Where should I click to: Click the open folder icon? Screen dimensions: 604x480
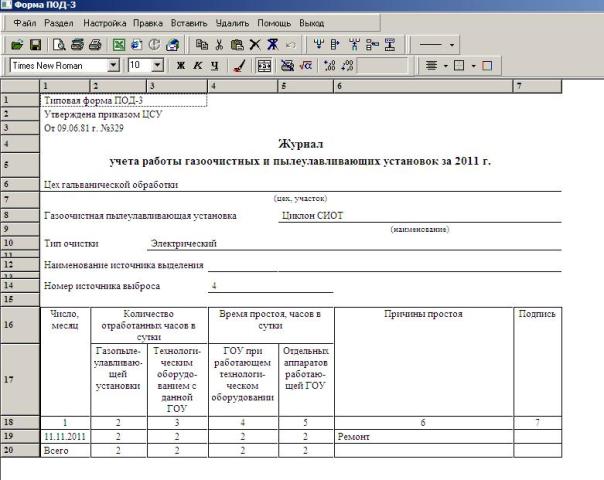[16, 45]
